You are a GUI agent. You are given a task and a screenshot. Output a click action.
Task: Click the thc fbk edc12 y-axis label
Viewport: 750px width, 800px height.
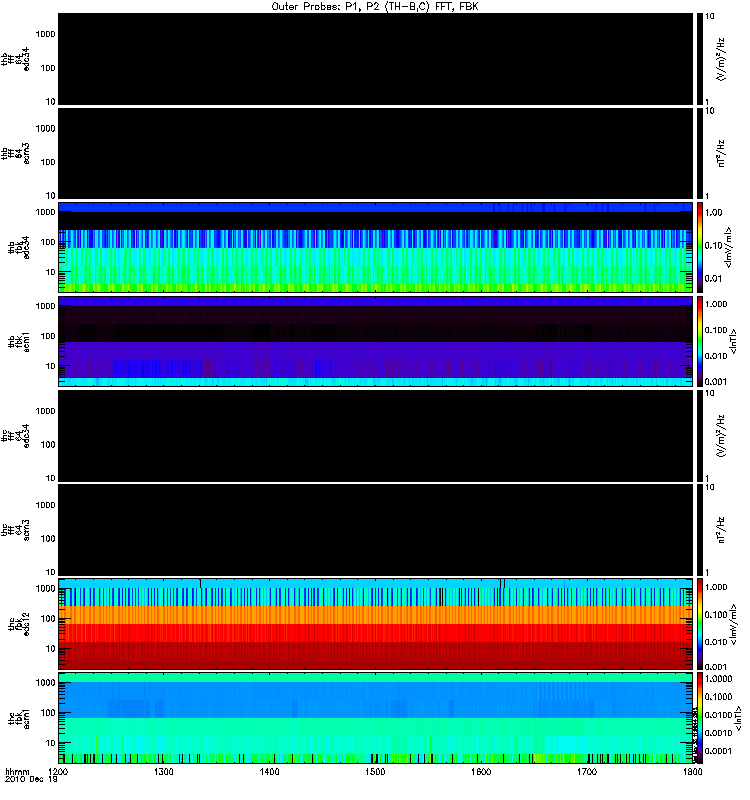(x=19, y=624)
